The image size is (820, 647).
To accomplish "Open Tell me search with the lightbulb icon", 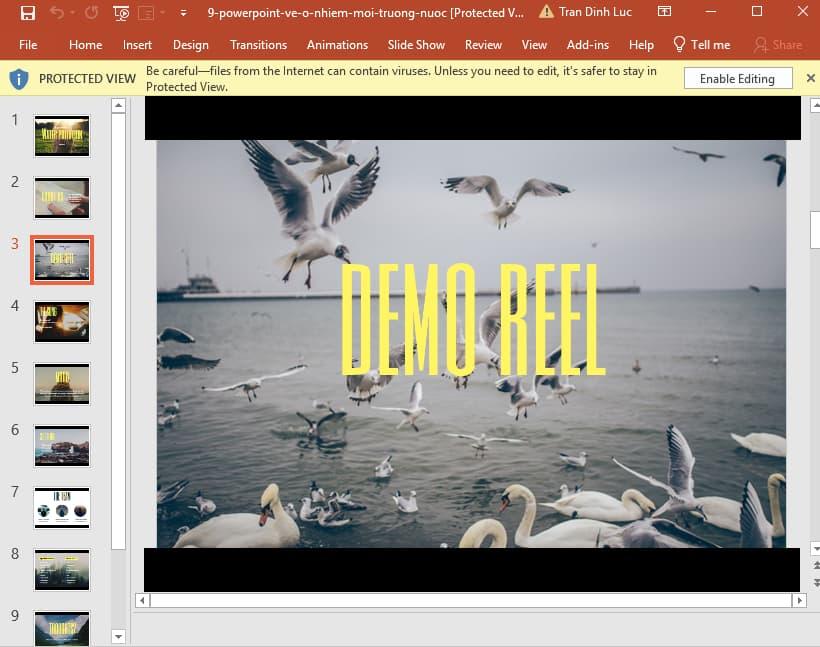I will (682, 44).
